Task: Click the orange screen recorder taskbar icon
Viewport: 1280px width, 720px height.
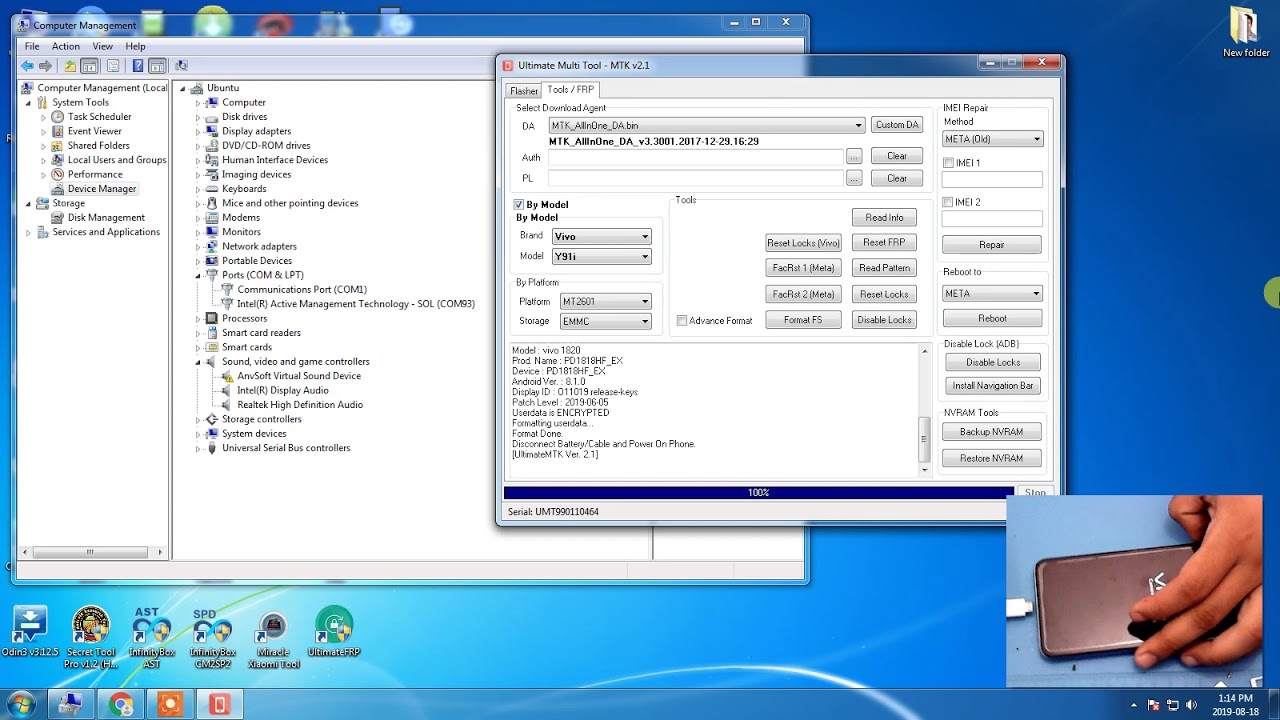Action: click(170, 705)
